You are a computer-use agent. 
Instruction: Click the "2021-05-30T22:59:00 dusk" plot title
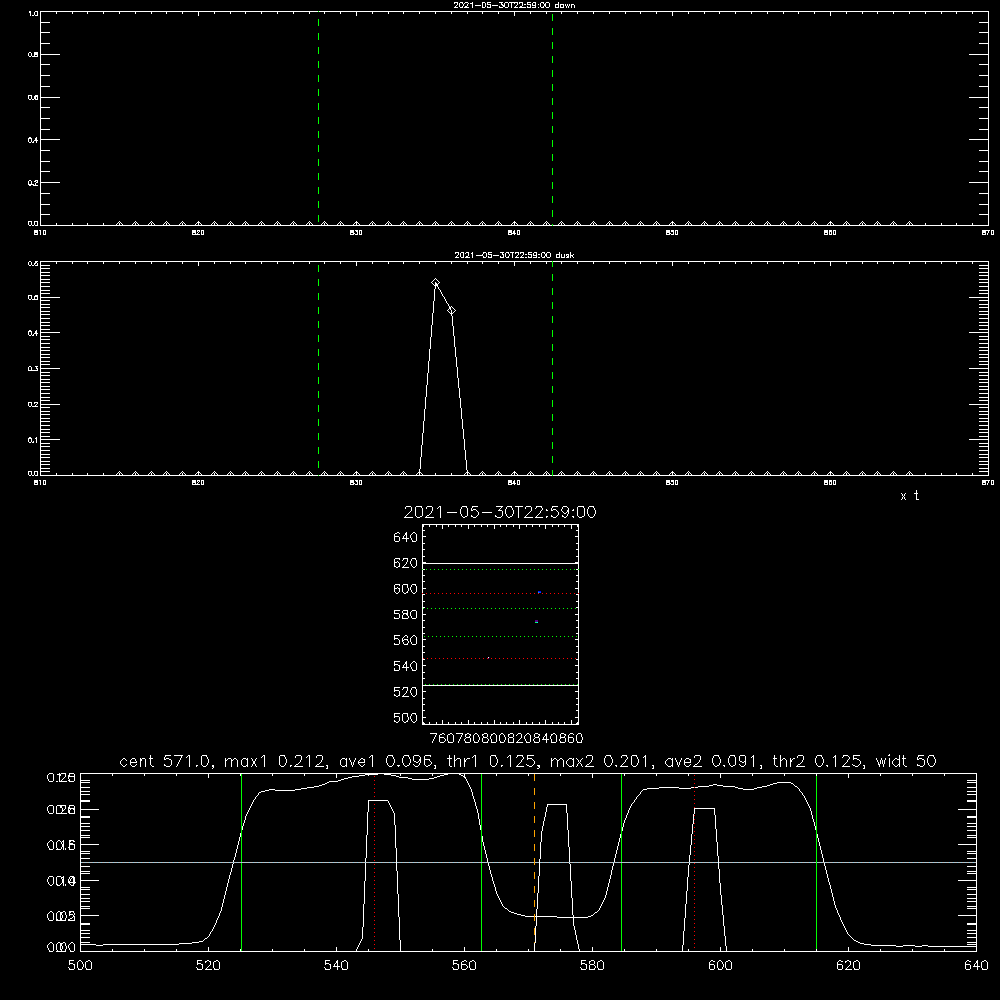point(514,255)
